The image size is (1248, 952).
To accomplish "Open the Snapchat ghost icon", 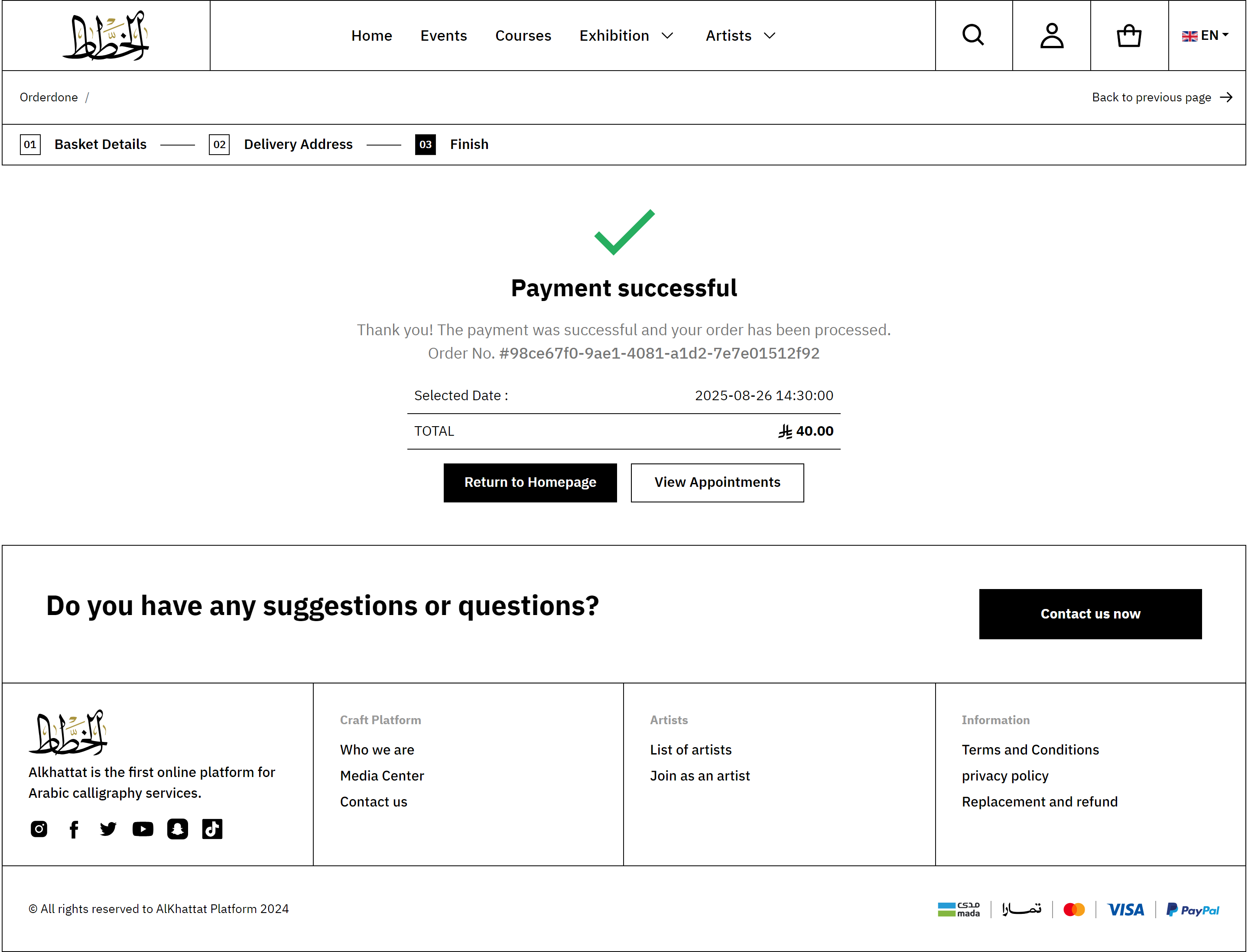I will coord(178,829).
